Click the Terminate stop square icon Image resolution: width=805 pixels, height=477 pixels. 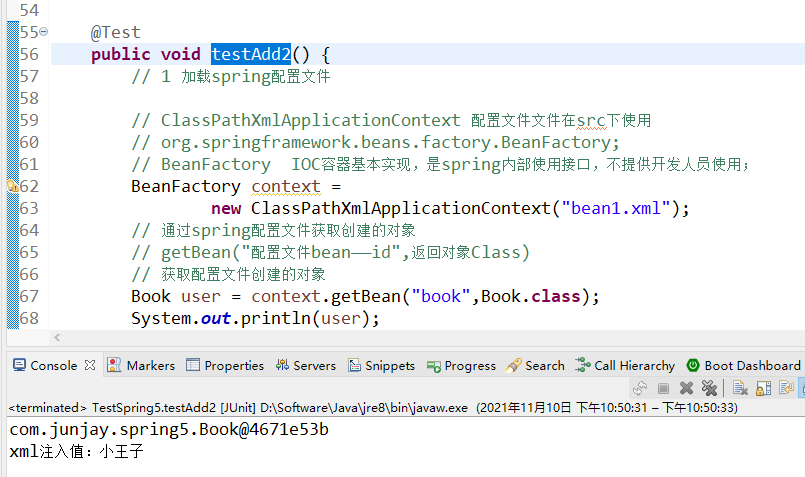tap(663, 388)
